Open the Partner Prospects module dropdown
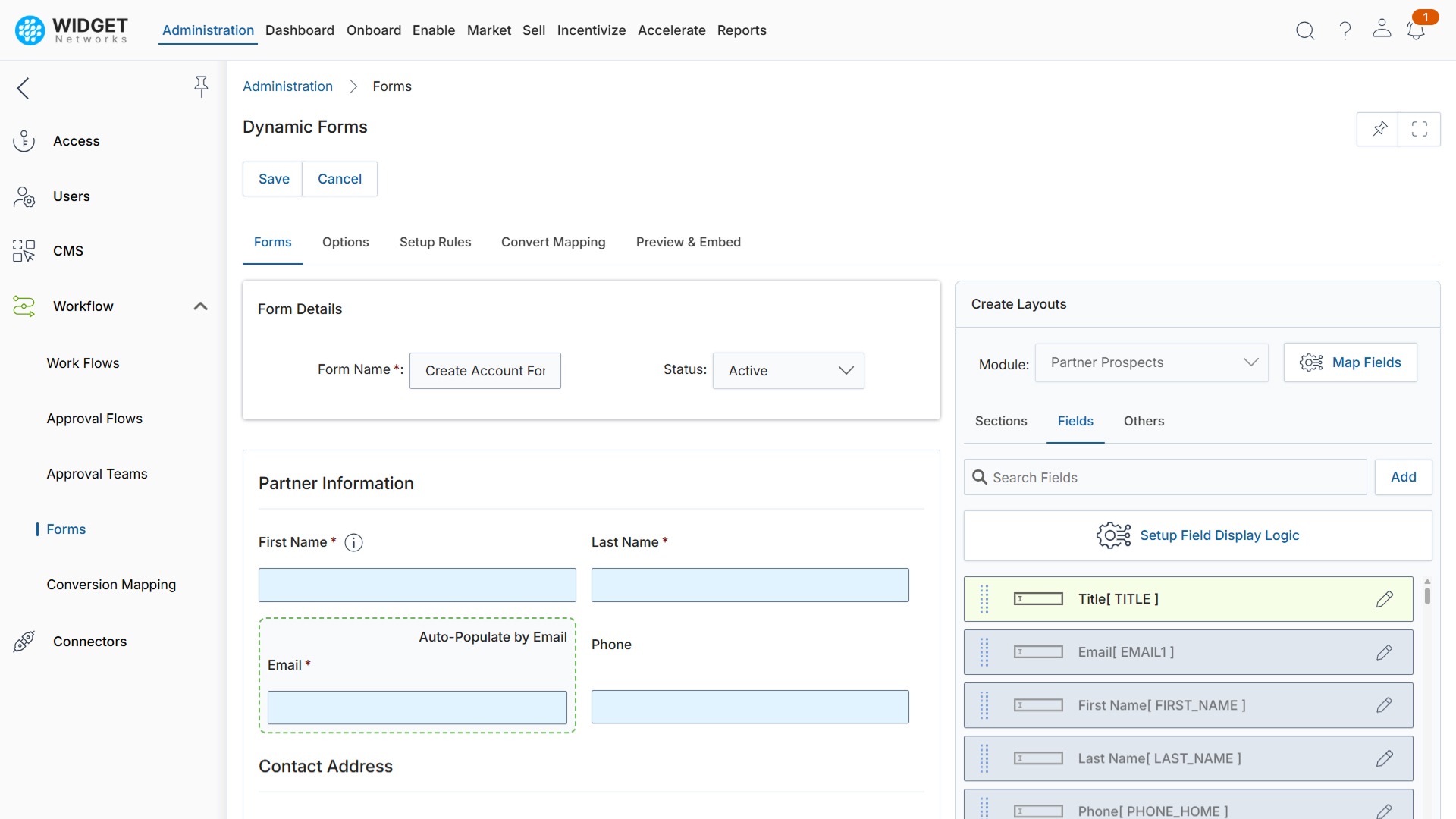 (1151, 362)
